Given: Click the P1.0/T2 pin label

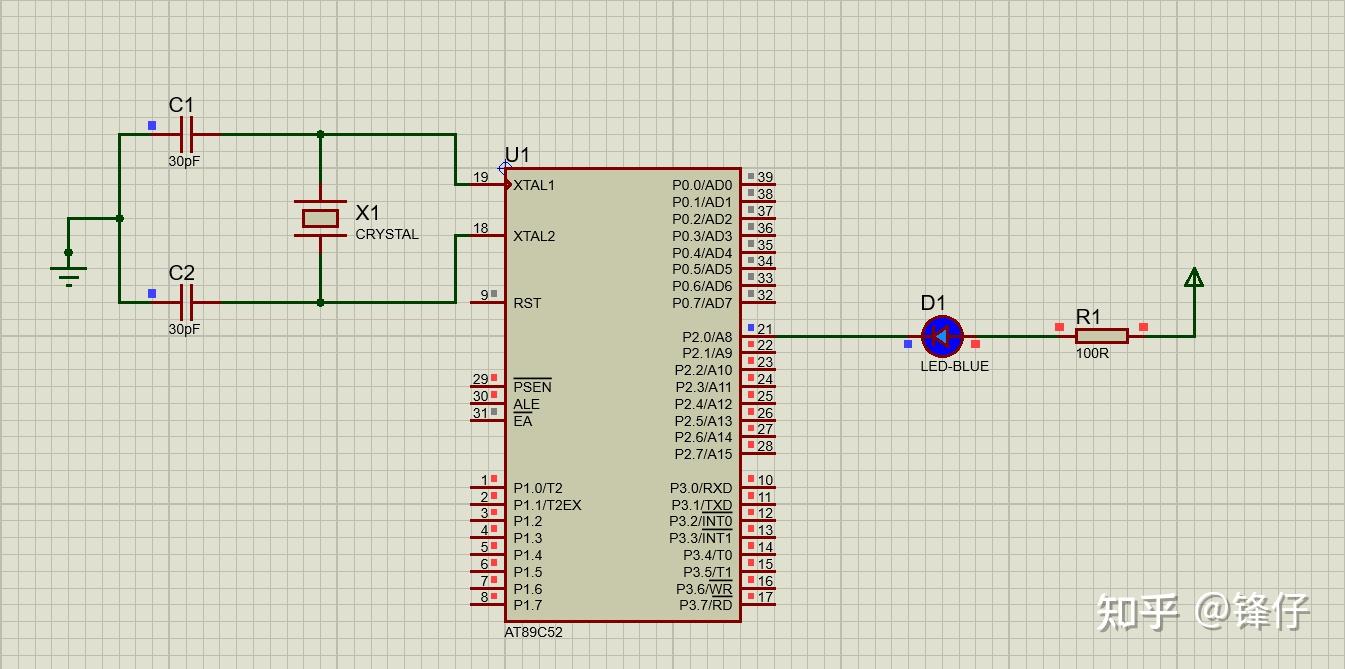Looking at the screenshot, I should [x=538, y=488].
